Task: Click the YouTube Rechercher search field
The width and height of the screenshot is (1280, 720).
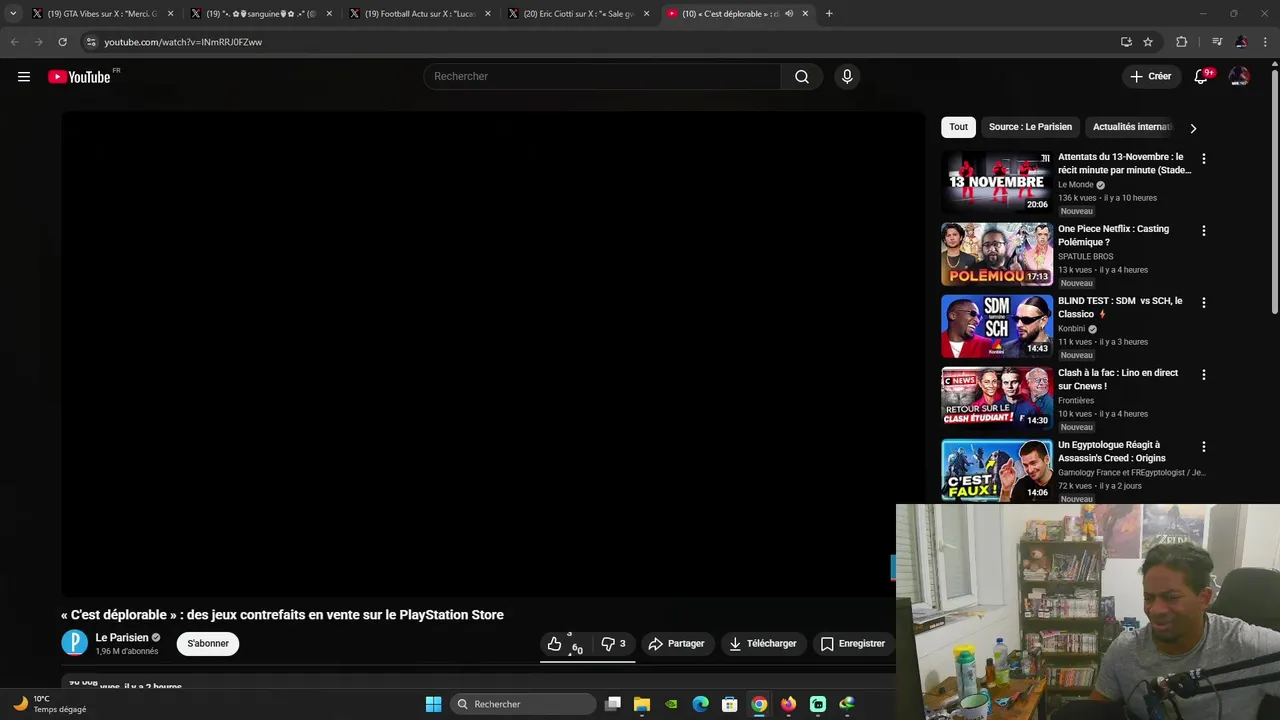Action: [602, 77]
